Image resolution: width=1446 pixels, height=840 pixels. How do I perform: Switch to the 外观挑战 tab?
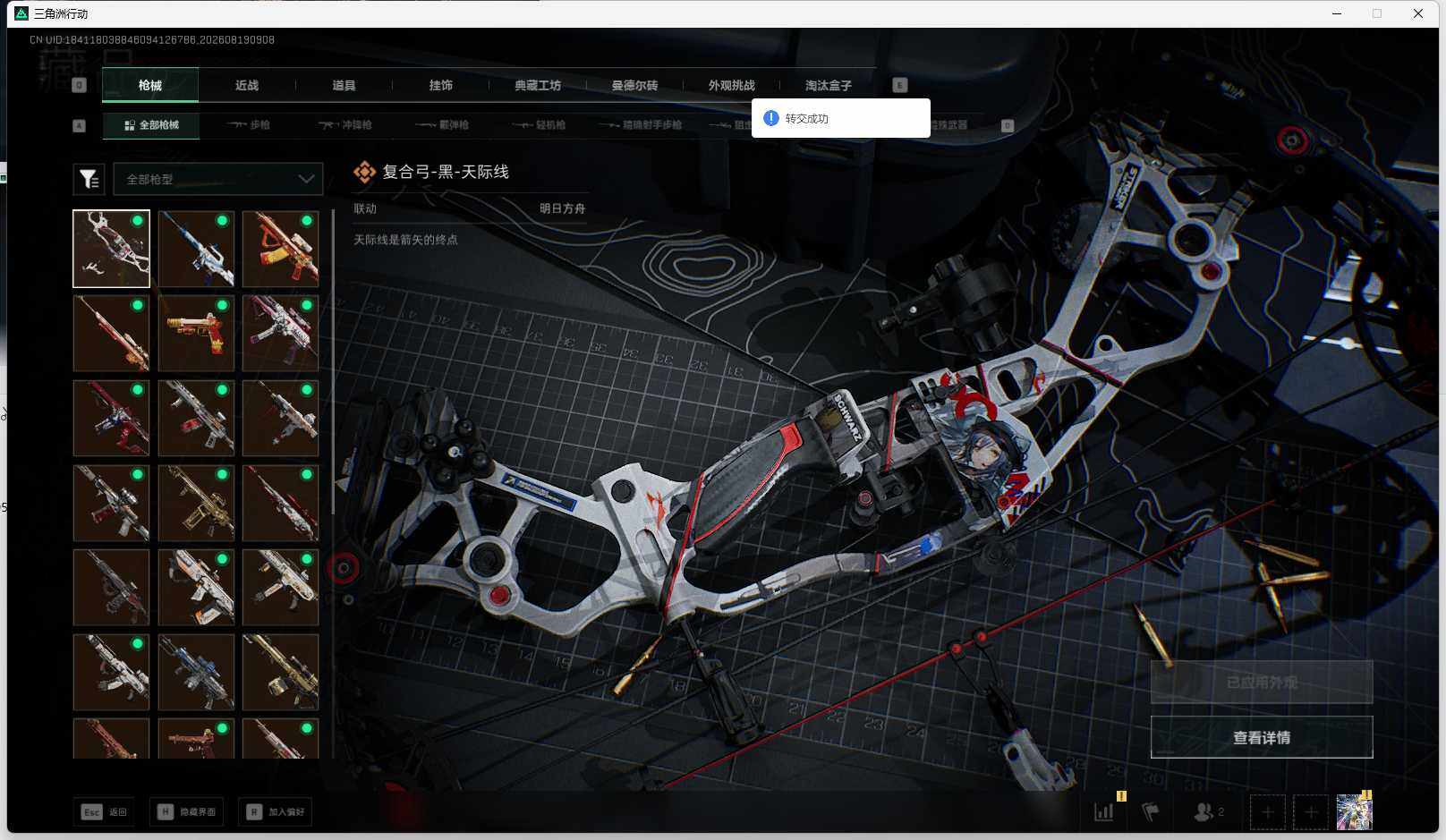pyautogui.click(x=731, y=85)
